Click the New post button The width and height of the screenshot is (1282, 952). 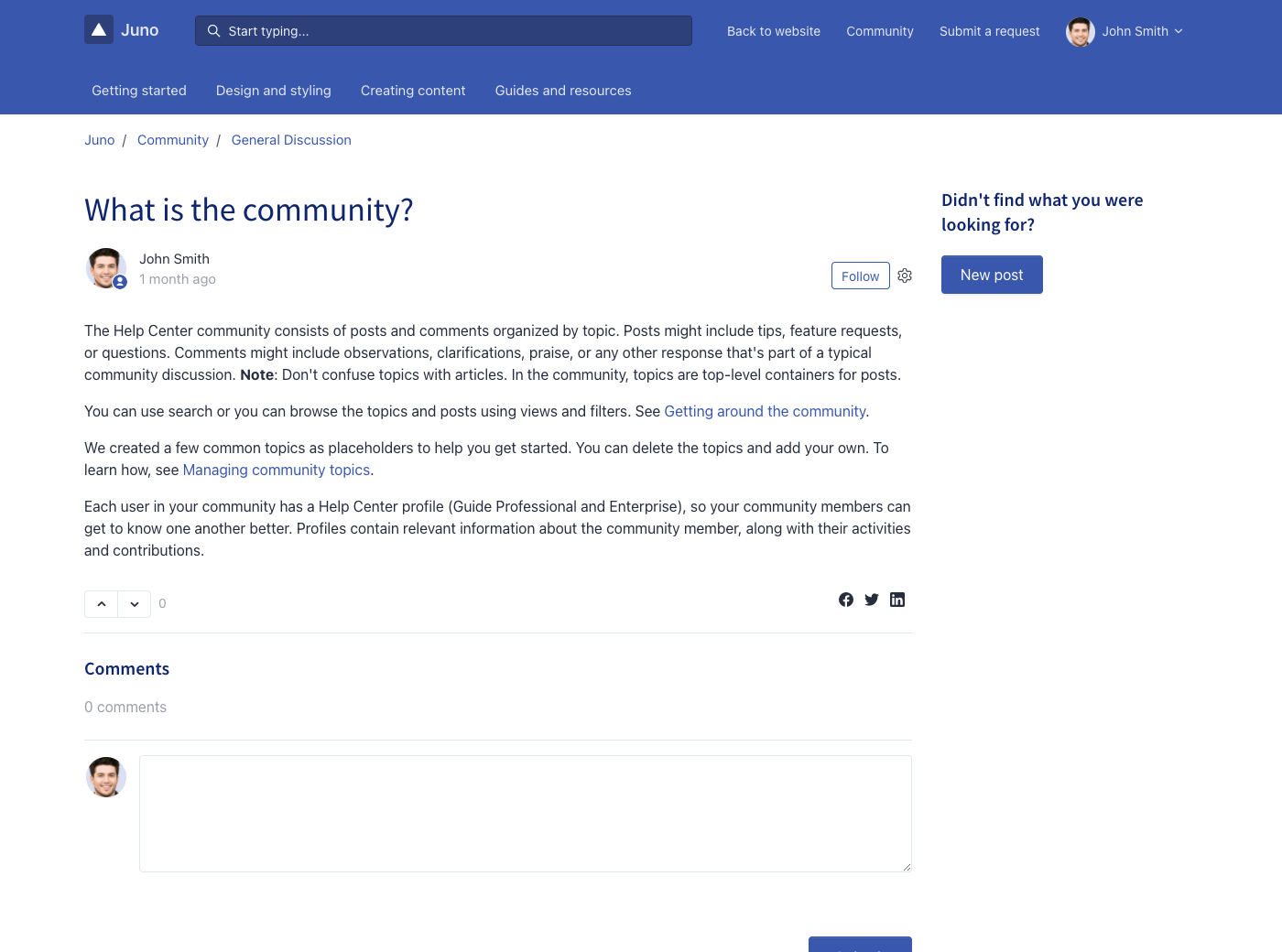(992, 275)
